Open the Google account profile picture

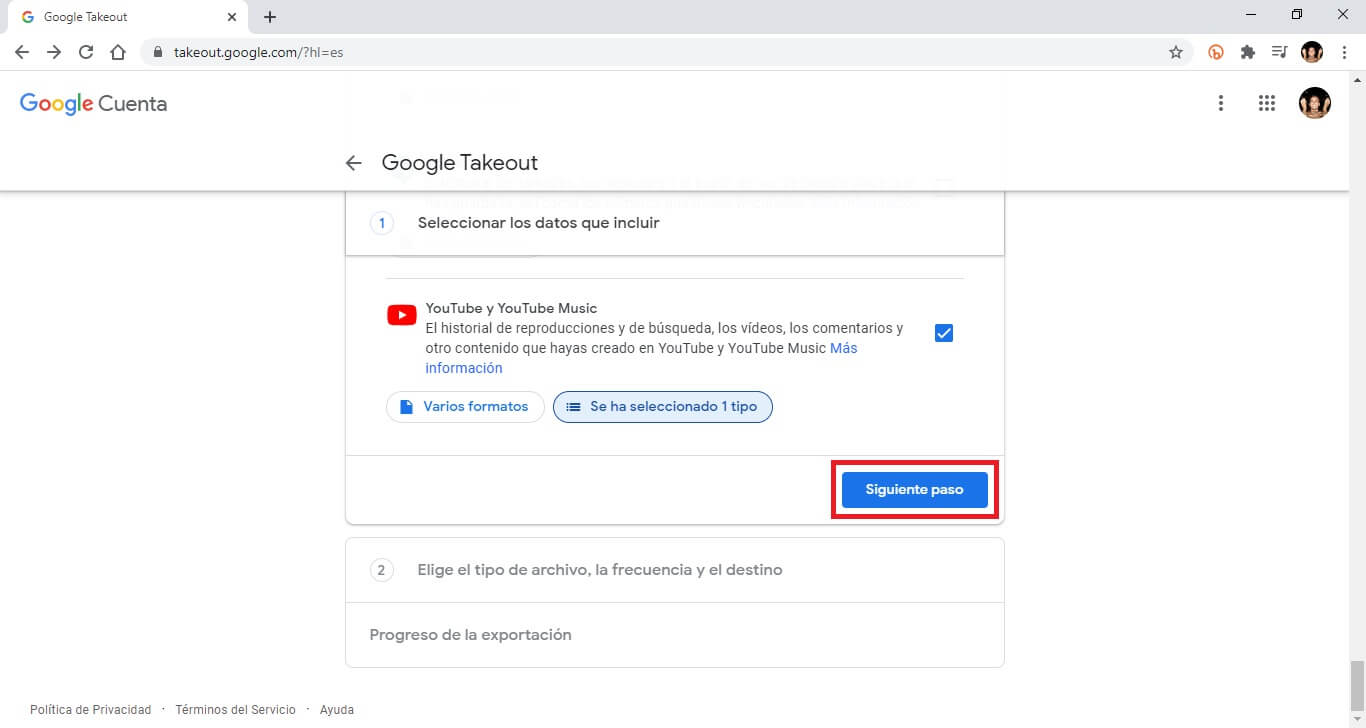[x=1314, y=103]
